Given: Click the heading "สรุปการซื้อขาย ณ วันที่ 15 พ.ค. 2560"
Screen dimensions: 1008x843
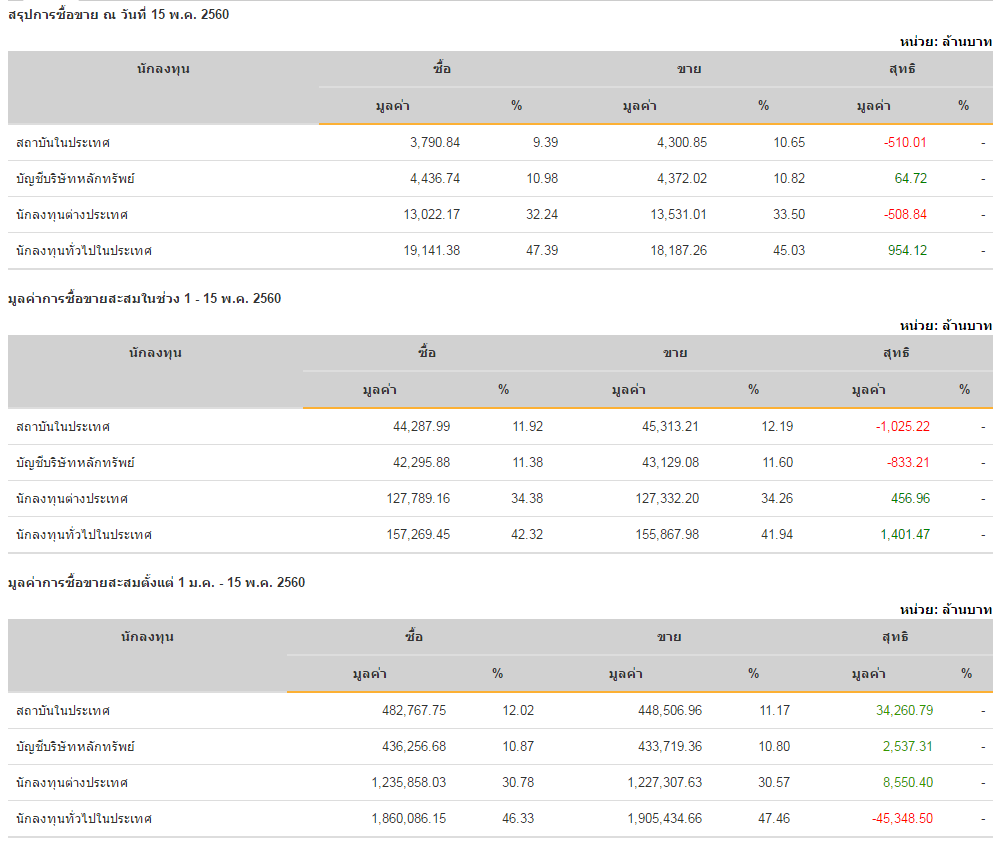Looking at the screenshot, I should pos(118,14).
